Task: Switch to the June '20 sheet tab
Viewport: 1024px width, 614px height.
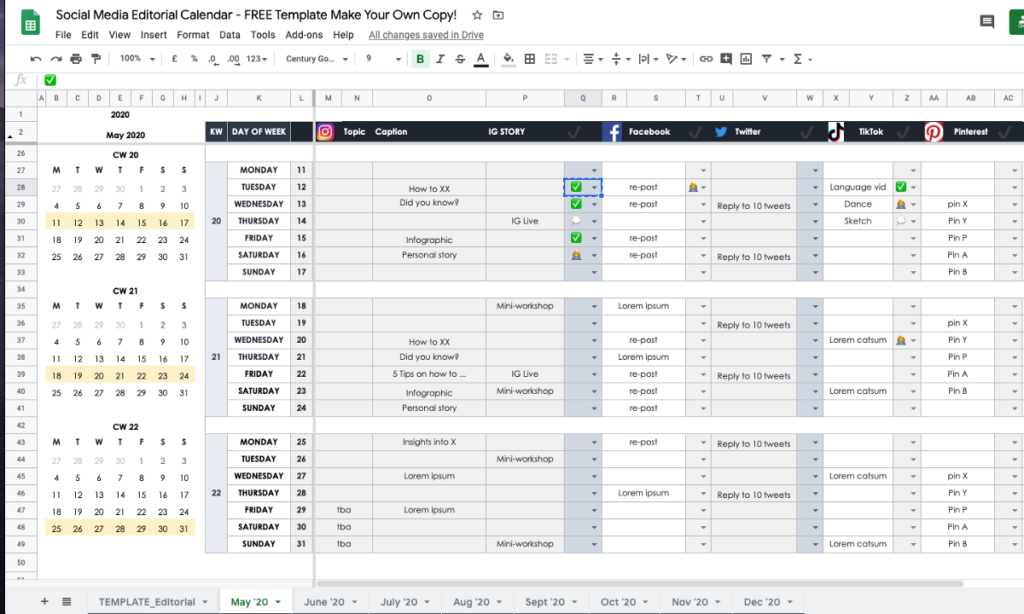Action: pos(329,601)
